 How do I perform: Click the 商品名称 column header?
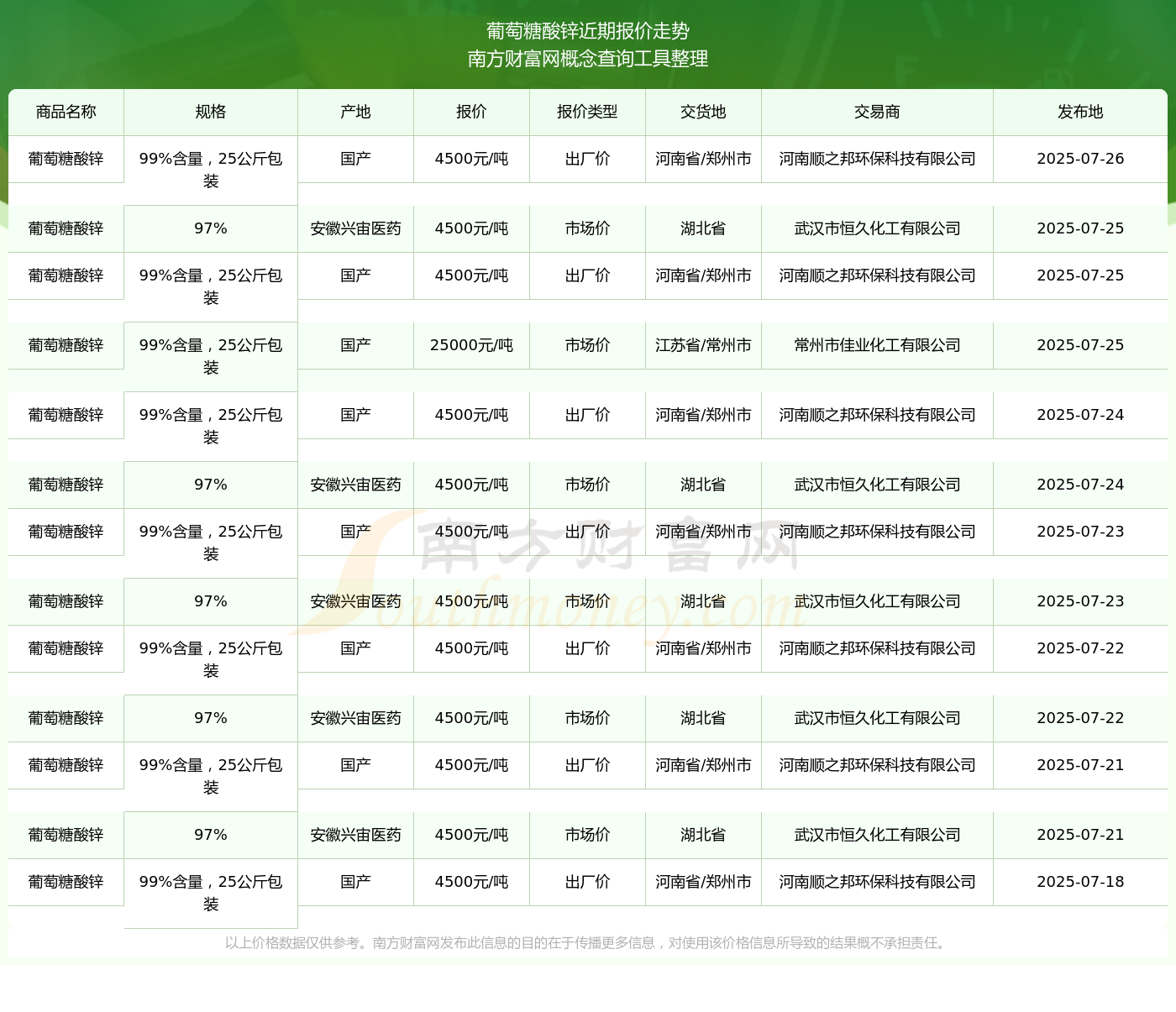pyautogui.click(x=66, y=112)
